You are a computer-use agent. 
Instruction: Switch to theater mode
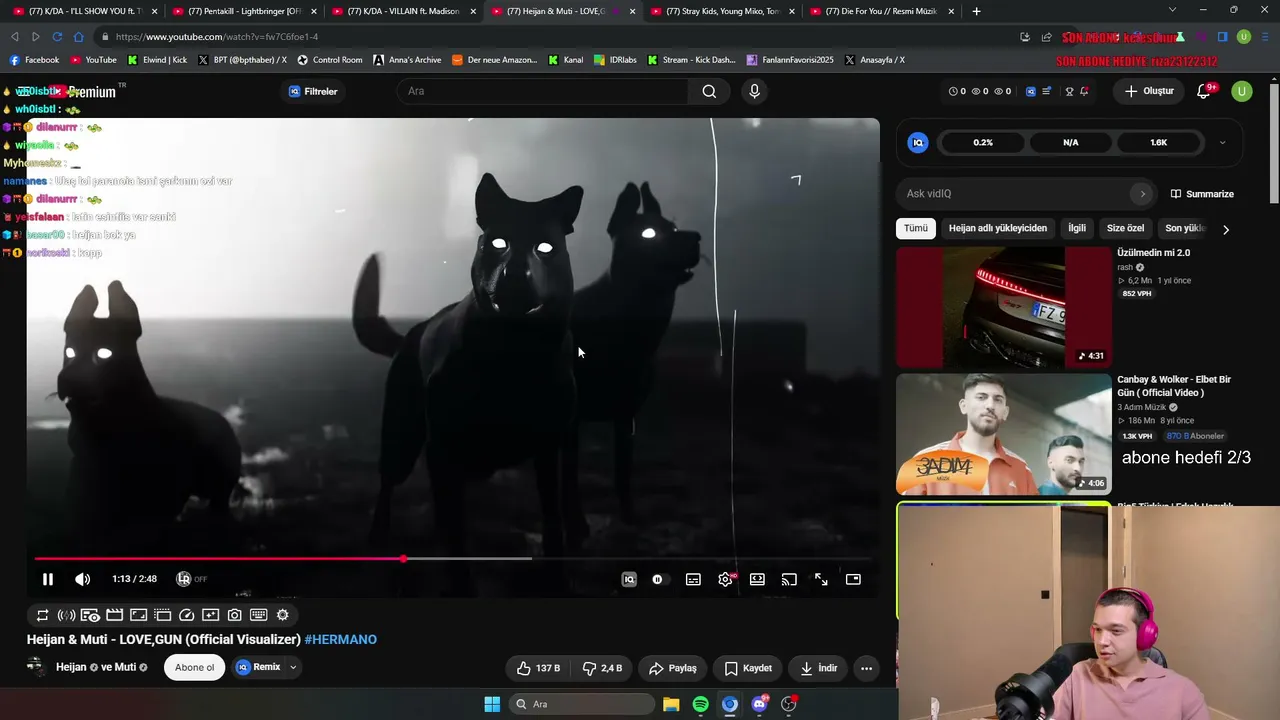[757, 579]
